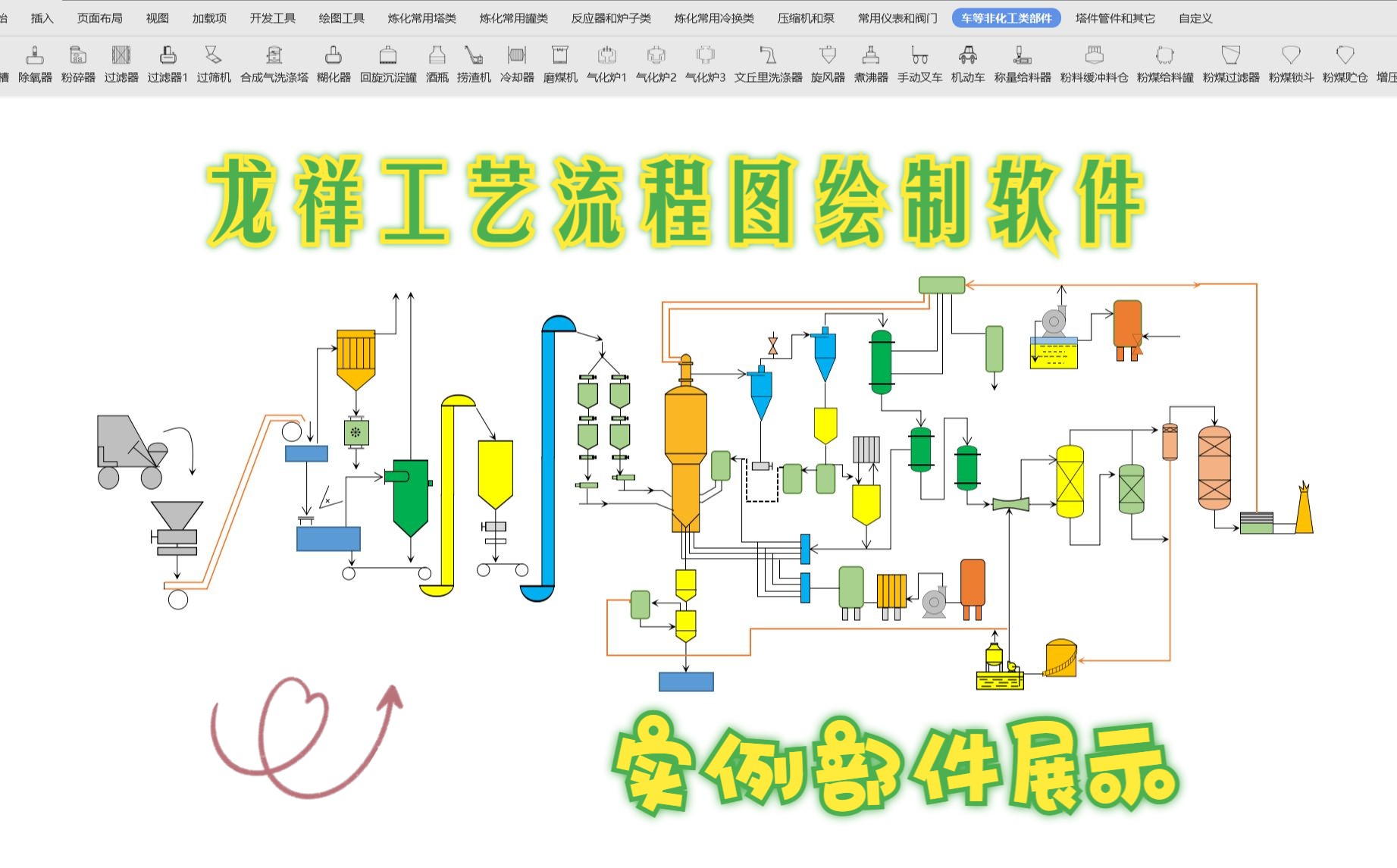Viewport: 1397px width, 868px height.
Task: Switch to 开发工具 tab
Action: 273,18
